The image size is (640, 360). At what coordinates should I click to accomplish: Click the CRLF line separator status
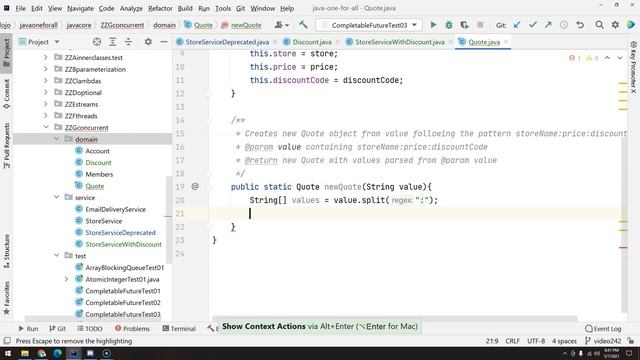point(512,341)
